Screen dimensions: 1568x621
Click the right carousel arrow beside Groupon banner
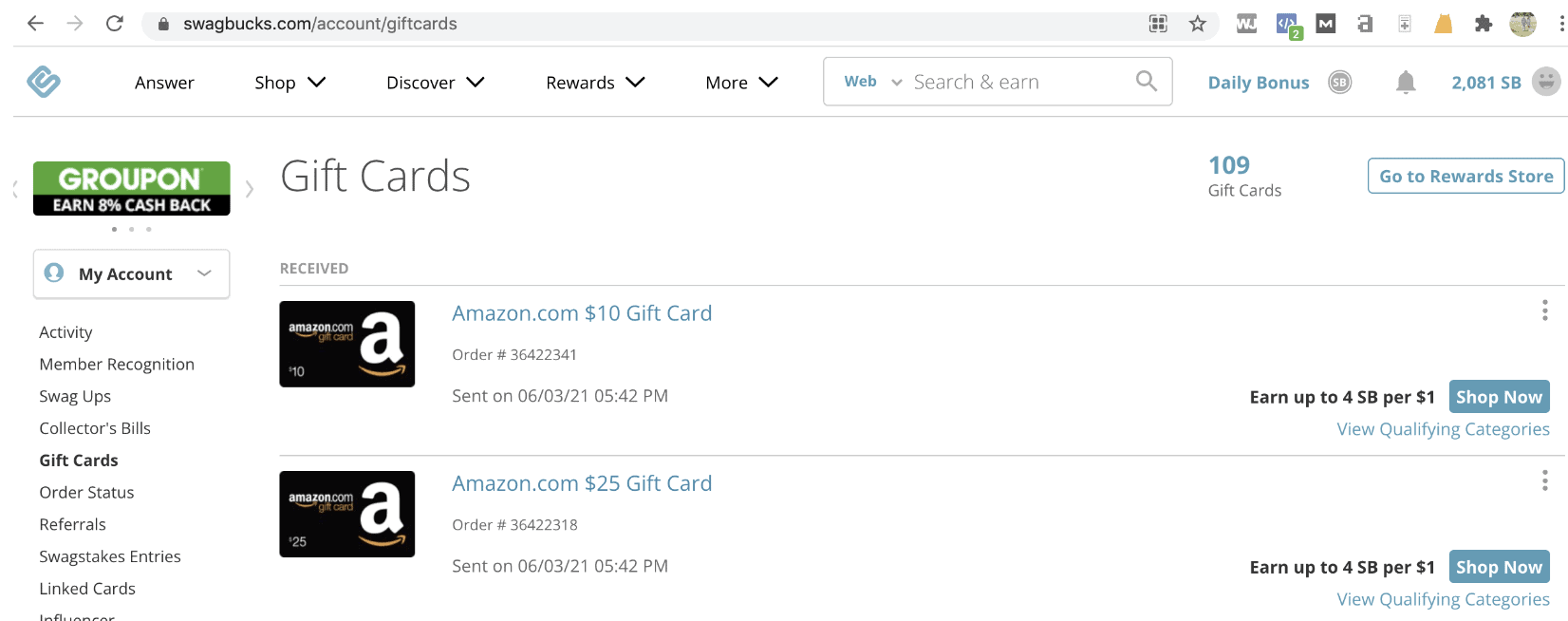pyautogui.click(x=250, y=188)
